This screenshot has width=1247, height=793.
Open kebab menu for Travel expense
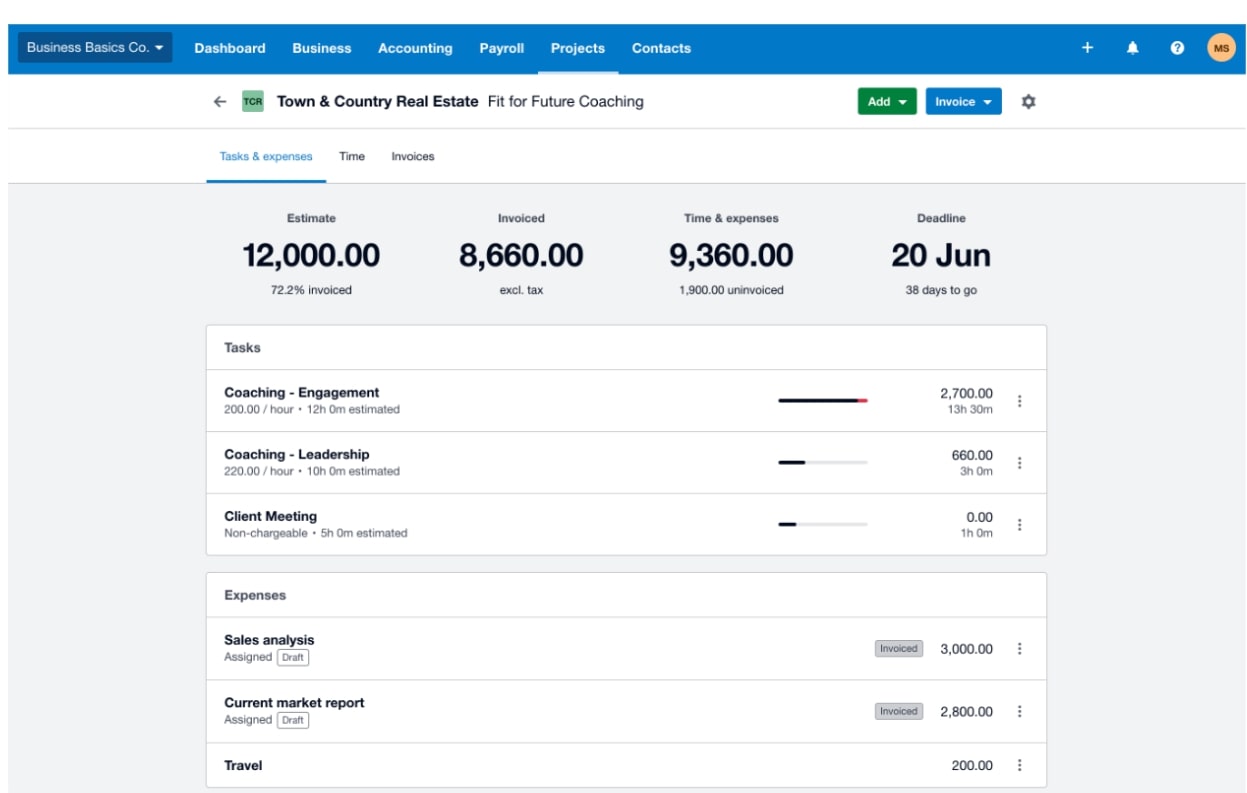[x=1019, y=765]
